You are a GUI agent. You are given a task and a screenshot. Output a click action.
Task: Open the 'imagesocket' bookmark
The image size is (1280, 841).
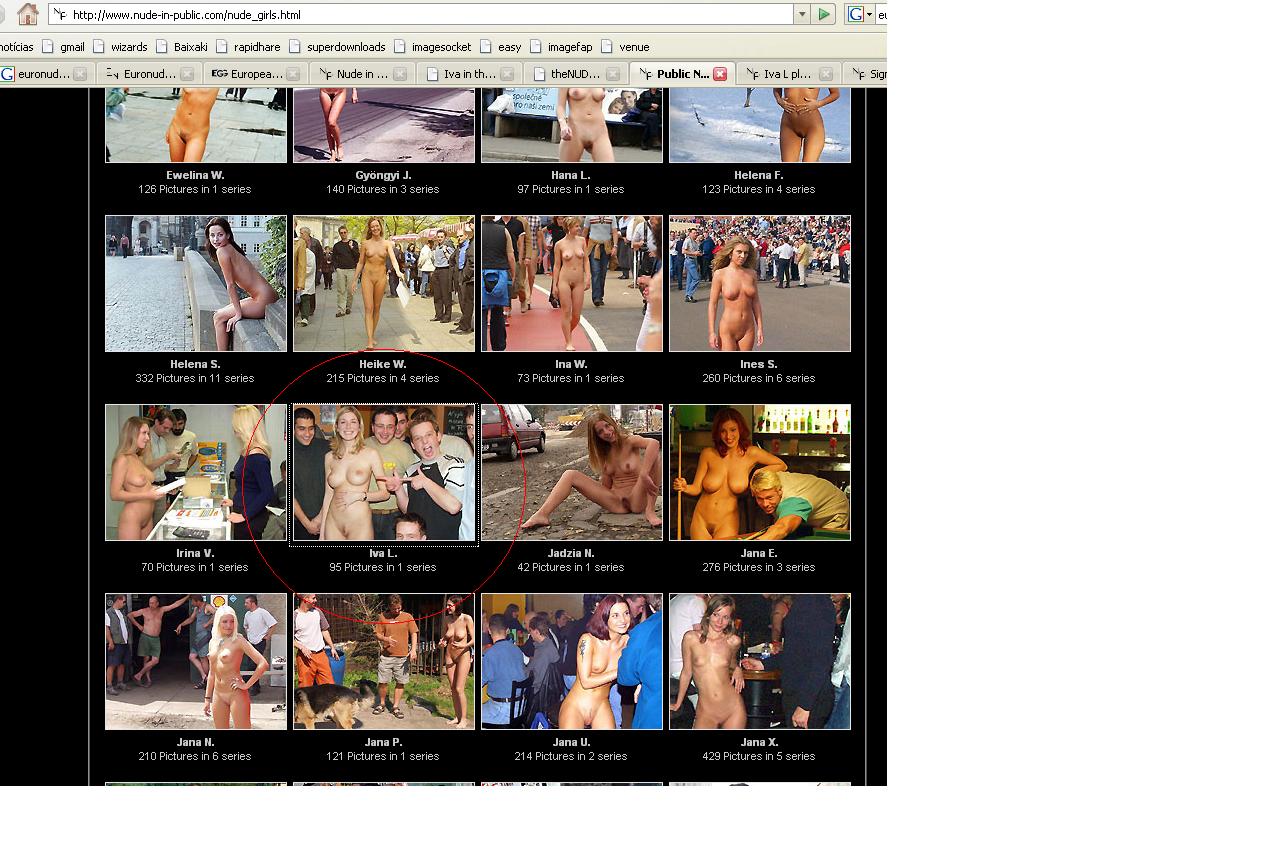440,47
